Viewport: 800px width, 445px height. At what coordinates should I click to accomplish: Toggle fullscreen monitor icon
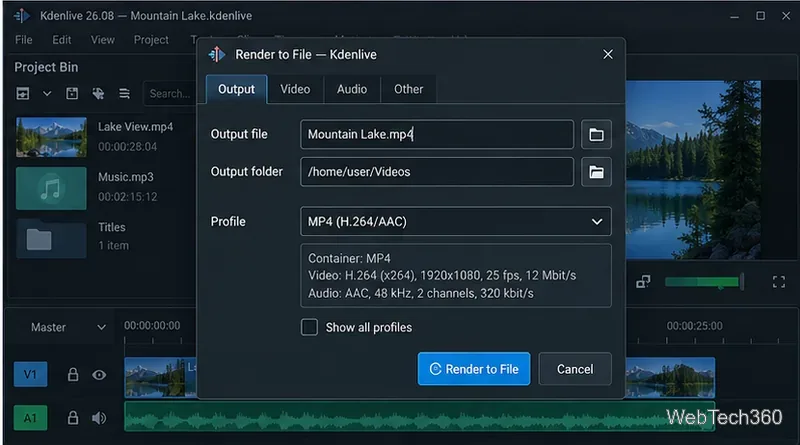779,282
